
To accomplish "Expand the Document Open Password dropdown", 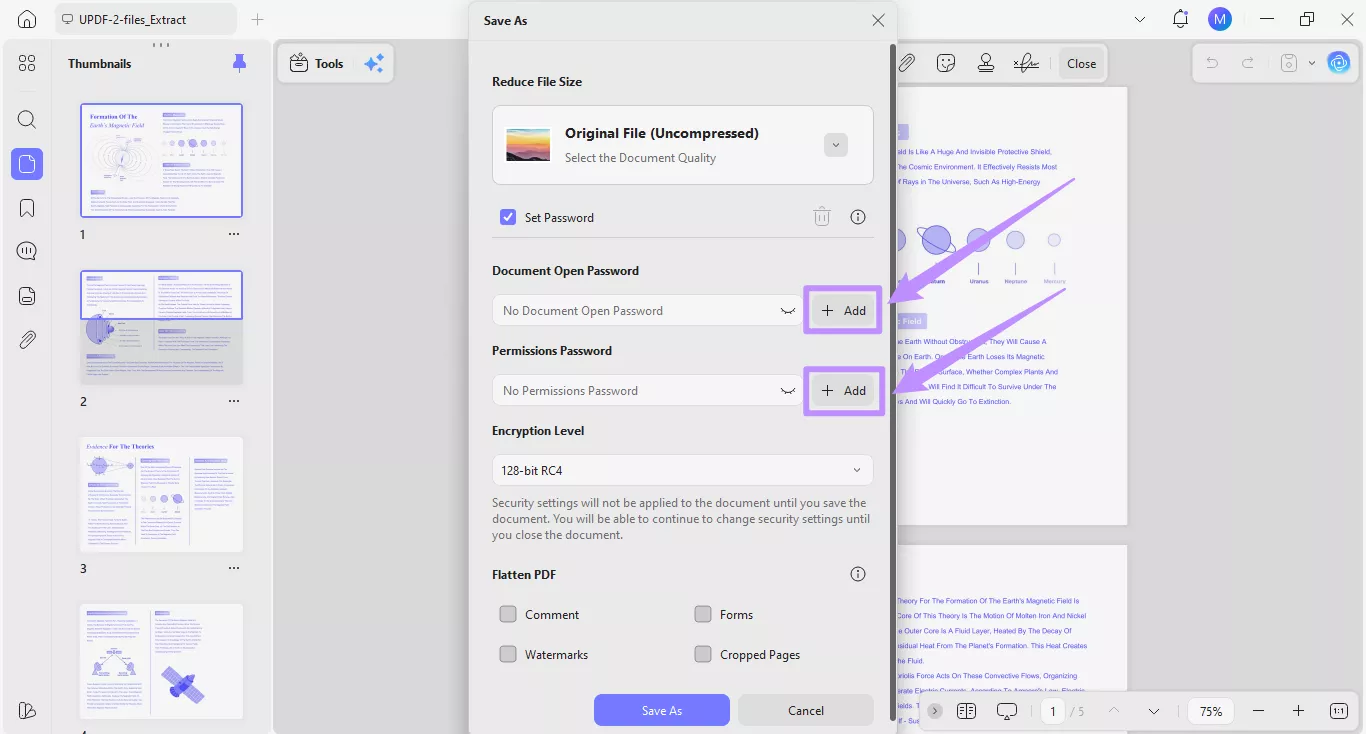I will click(786, 310).
